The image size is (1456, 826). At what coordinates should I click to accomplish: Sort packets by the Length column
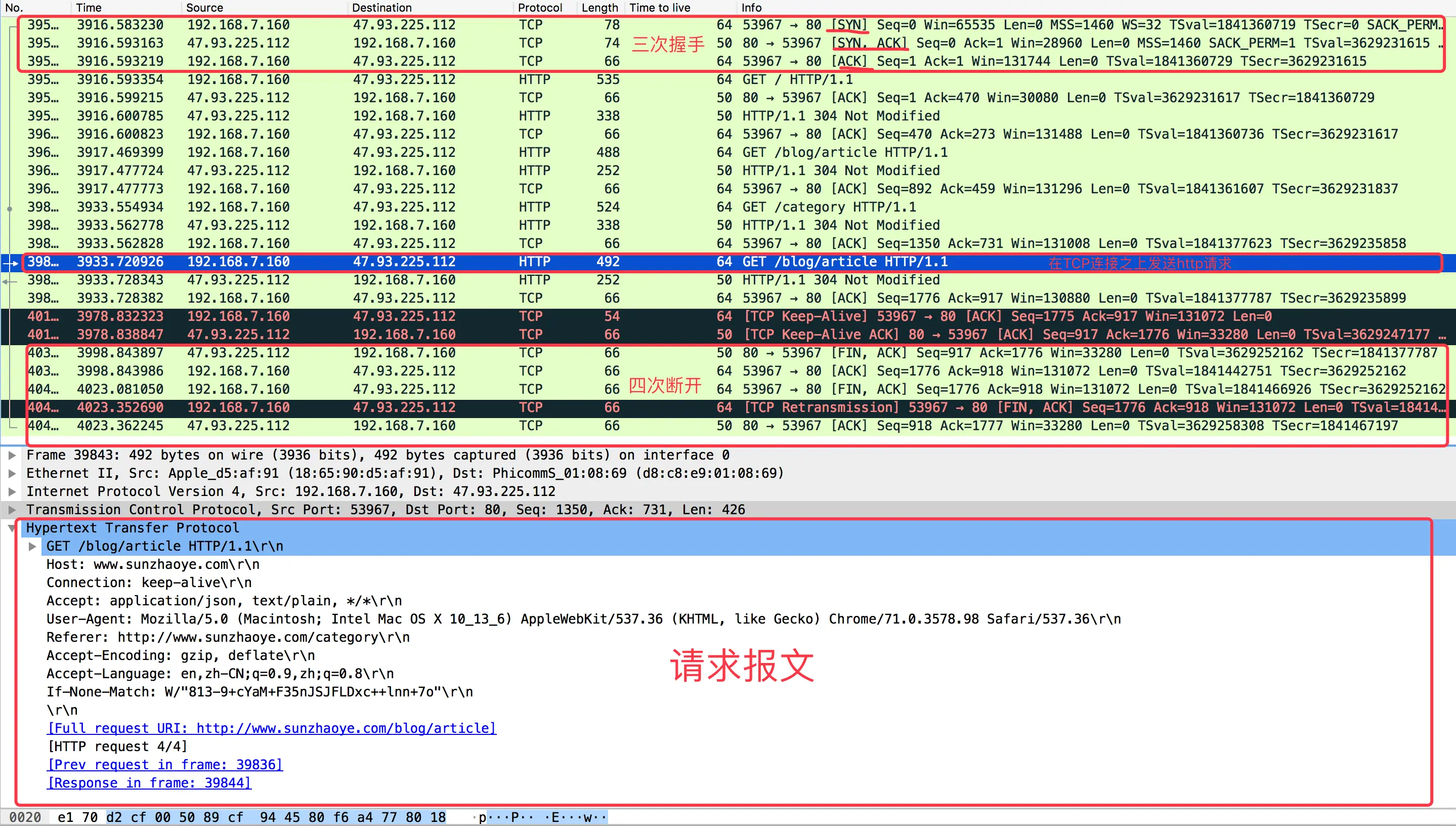[598, 8]
